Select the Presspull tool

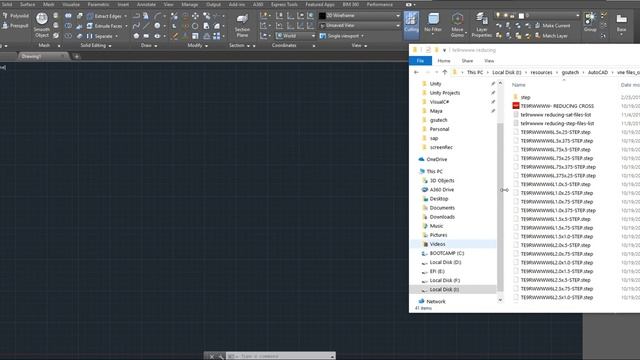tap(16, 26)
